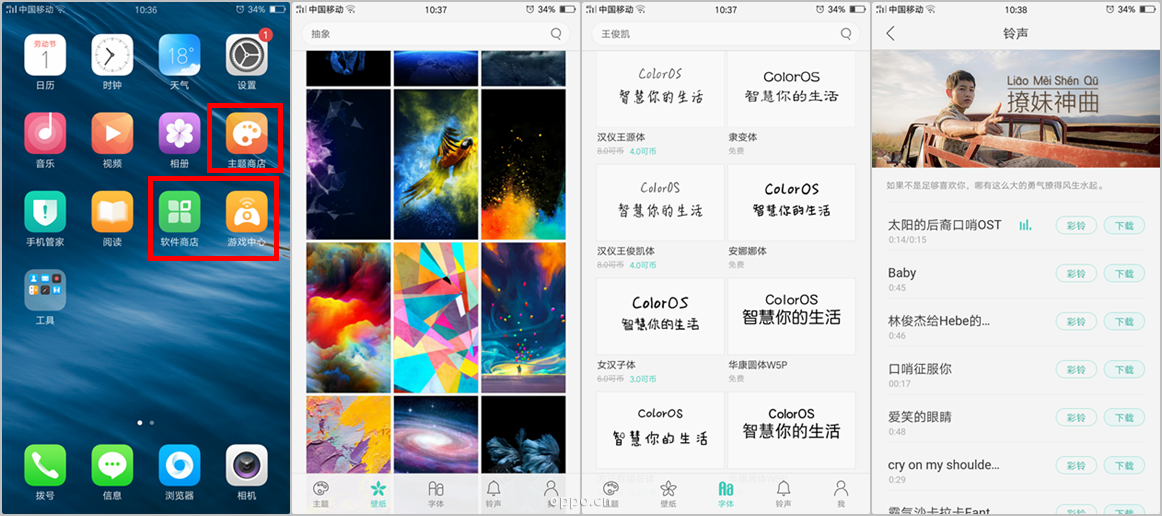The height and width of the screenshot is (516, 1162).
Task: Open the 汉仪王源体 font preview
Action: (660, 90)
